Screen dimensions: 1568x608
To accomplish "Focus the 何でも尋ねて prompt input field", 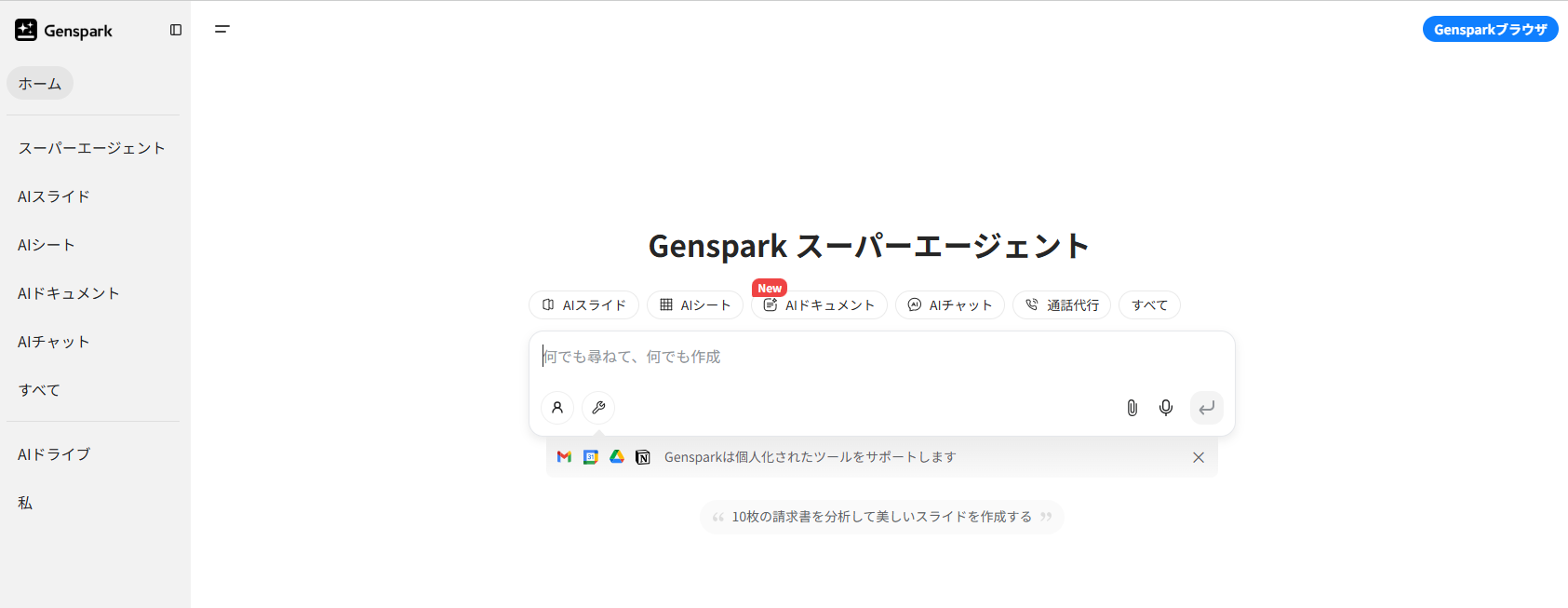I will point(881,358).
